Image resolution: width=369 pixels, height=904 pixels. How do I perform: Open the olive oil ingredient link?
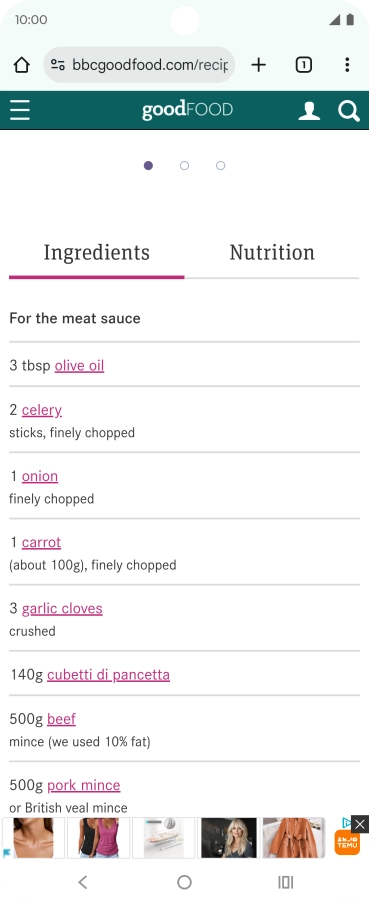coord(80,366)
